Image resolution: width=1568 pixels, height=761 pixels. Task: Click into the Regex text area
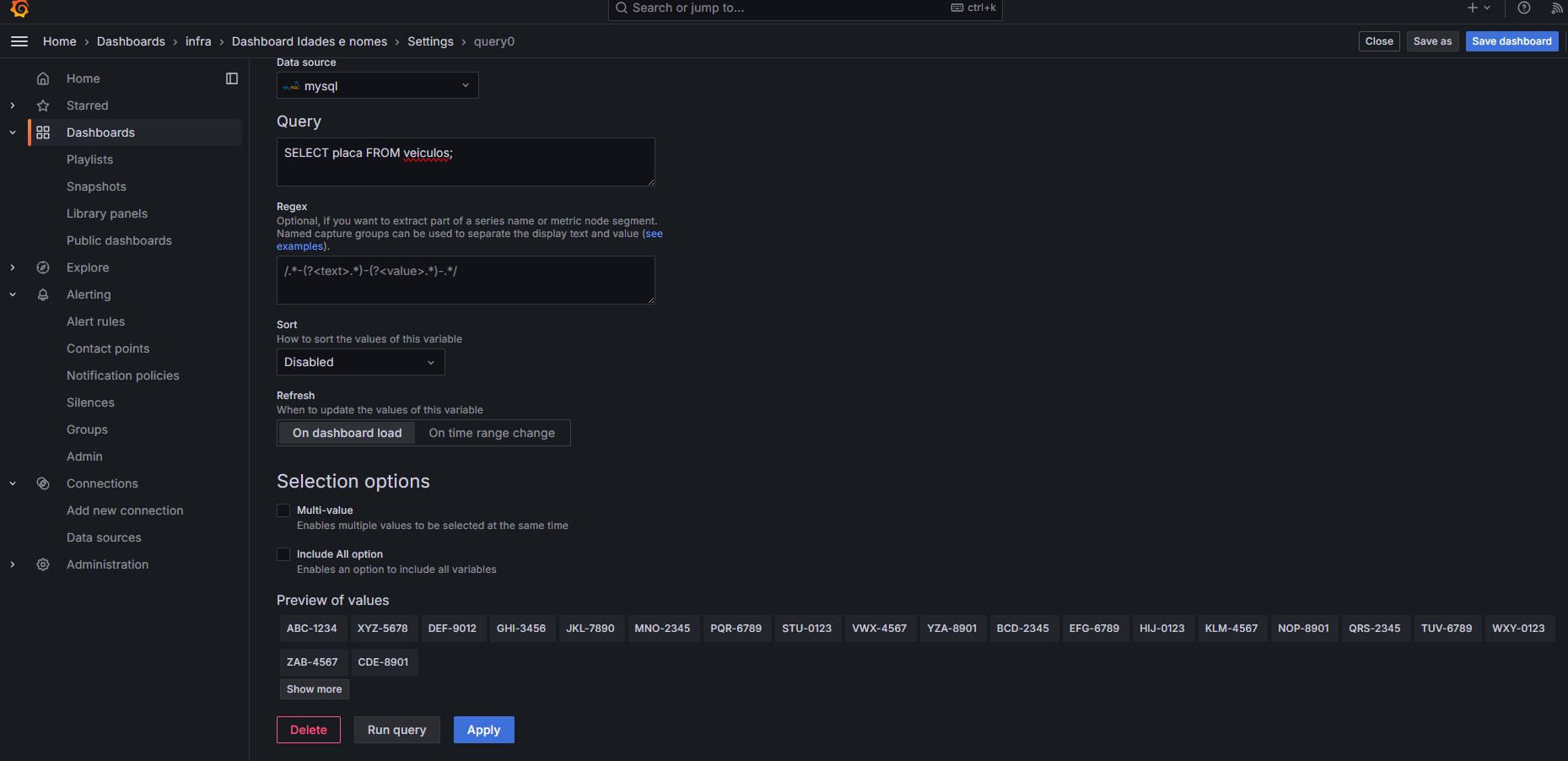tap(466, 280)
